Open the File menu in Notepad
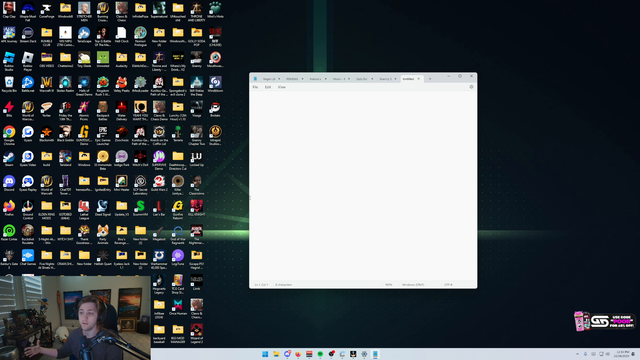 [x=255, y=87]
